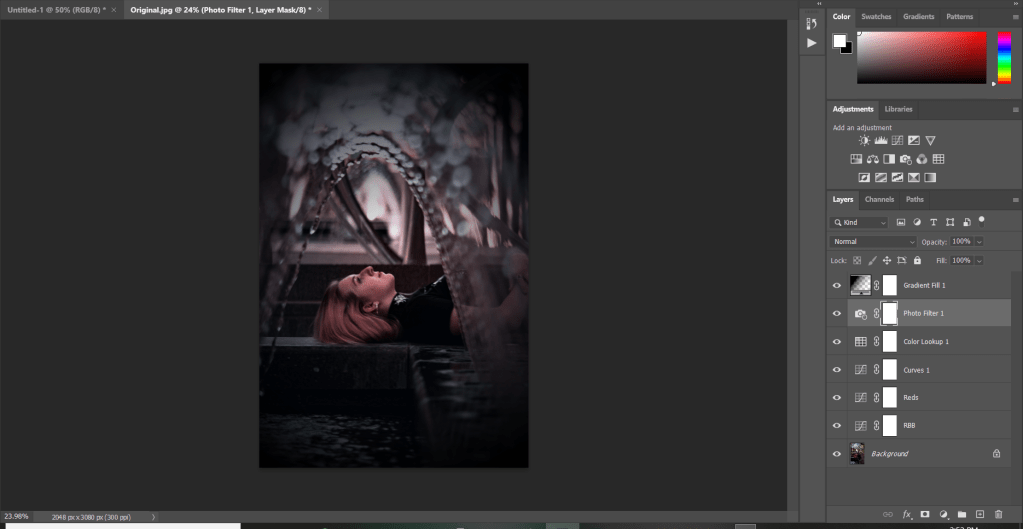Hide the Gradient Fill 1 layer
Viewport: 1023px width, 529px height.
837,285
